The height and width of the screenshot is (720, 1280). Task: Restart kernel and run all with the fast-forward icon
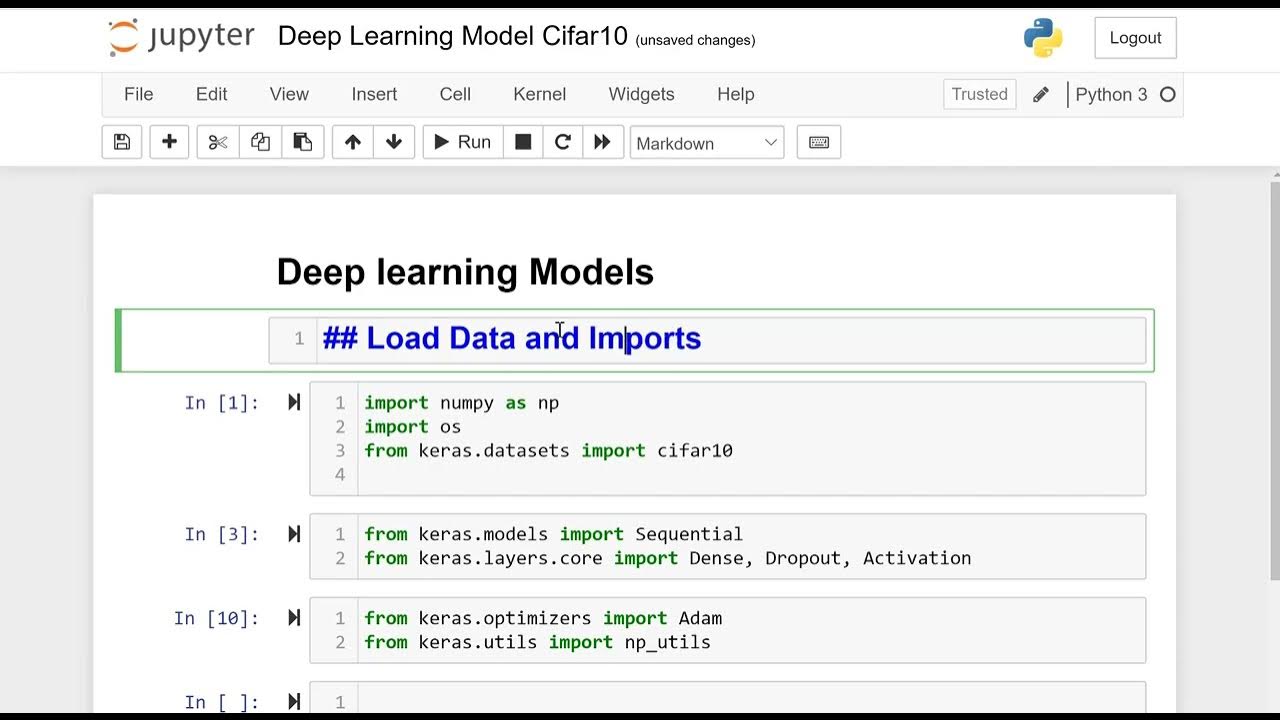pyautogui.click(x=602, y=142)
